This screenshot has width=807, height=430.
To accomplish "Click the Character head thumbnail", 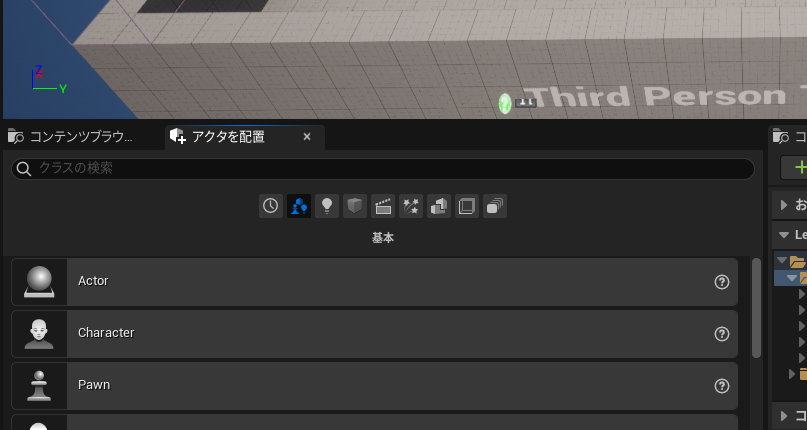I will tap(39, 334).
